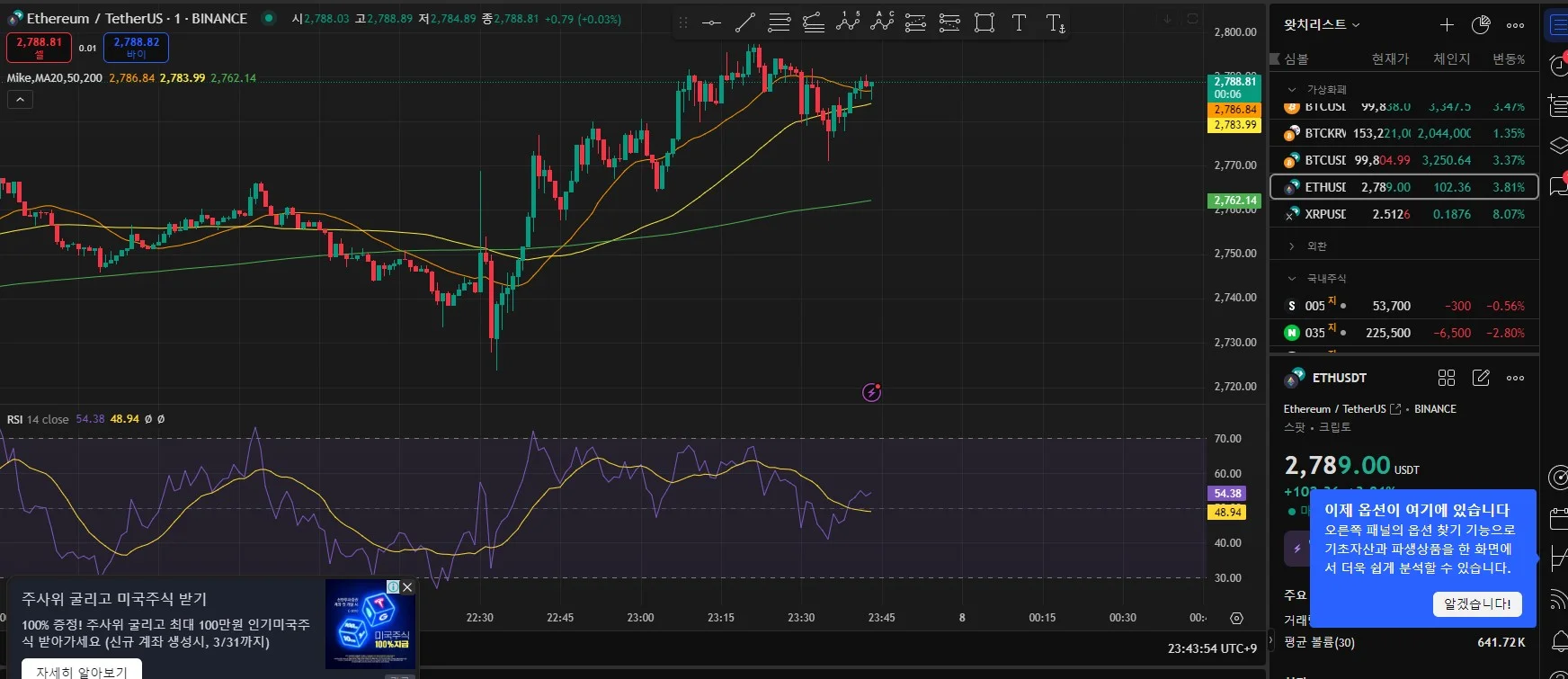The height and width of the screenshot is (679, 1568).
Task: Sort watchlist by 변동% column
Action: click(1509, 59)
